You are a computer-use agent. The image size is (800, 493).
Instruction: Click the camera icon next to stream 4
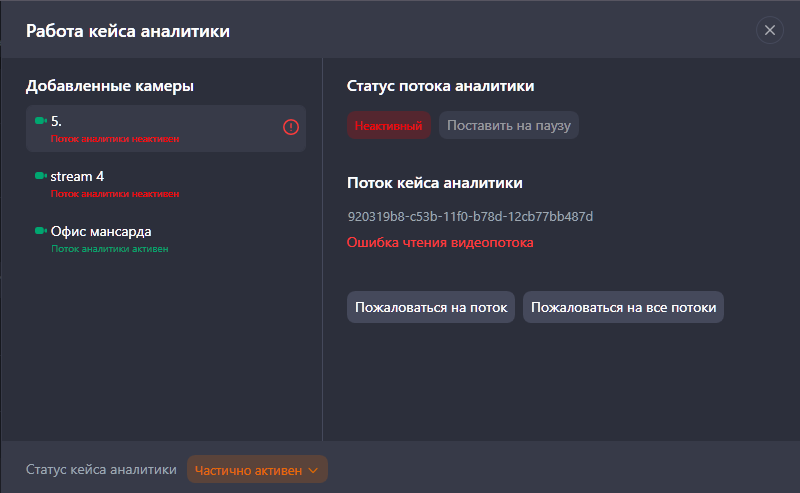pos(41,176)
